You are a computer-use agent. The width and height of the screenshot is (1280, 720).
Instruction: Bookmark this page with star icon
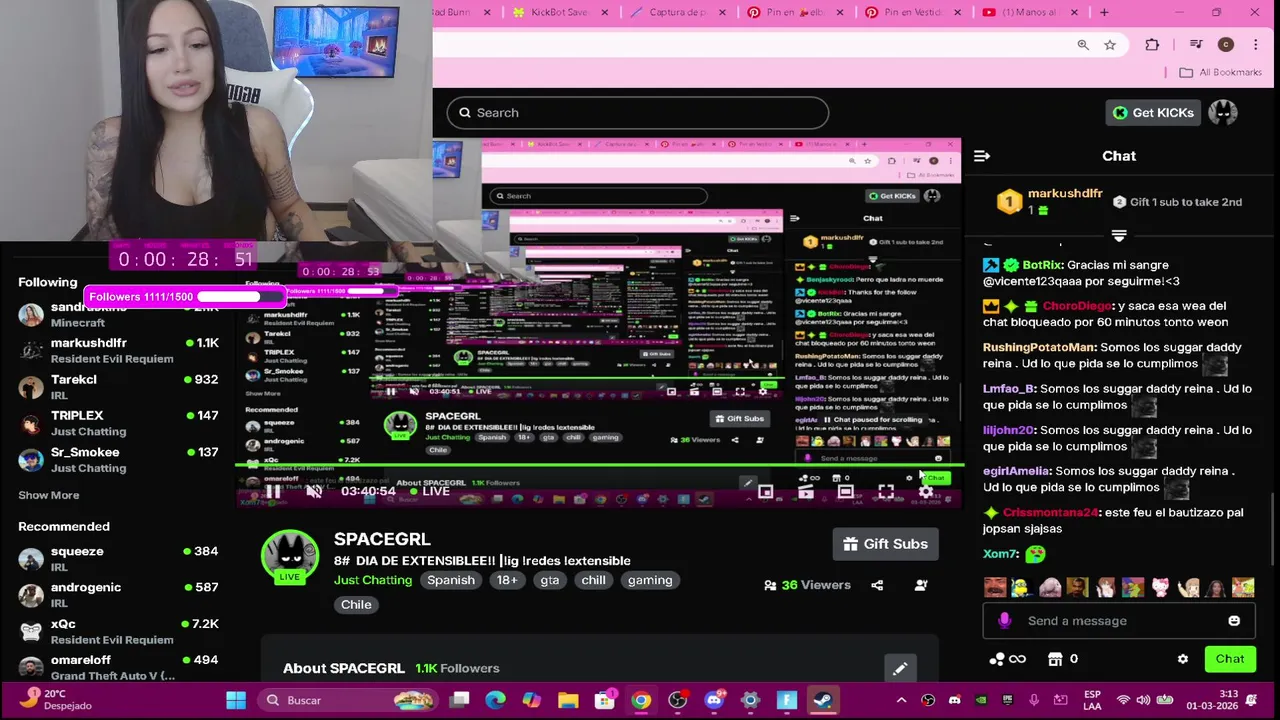click(1110, 44)
